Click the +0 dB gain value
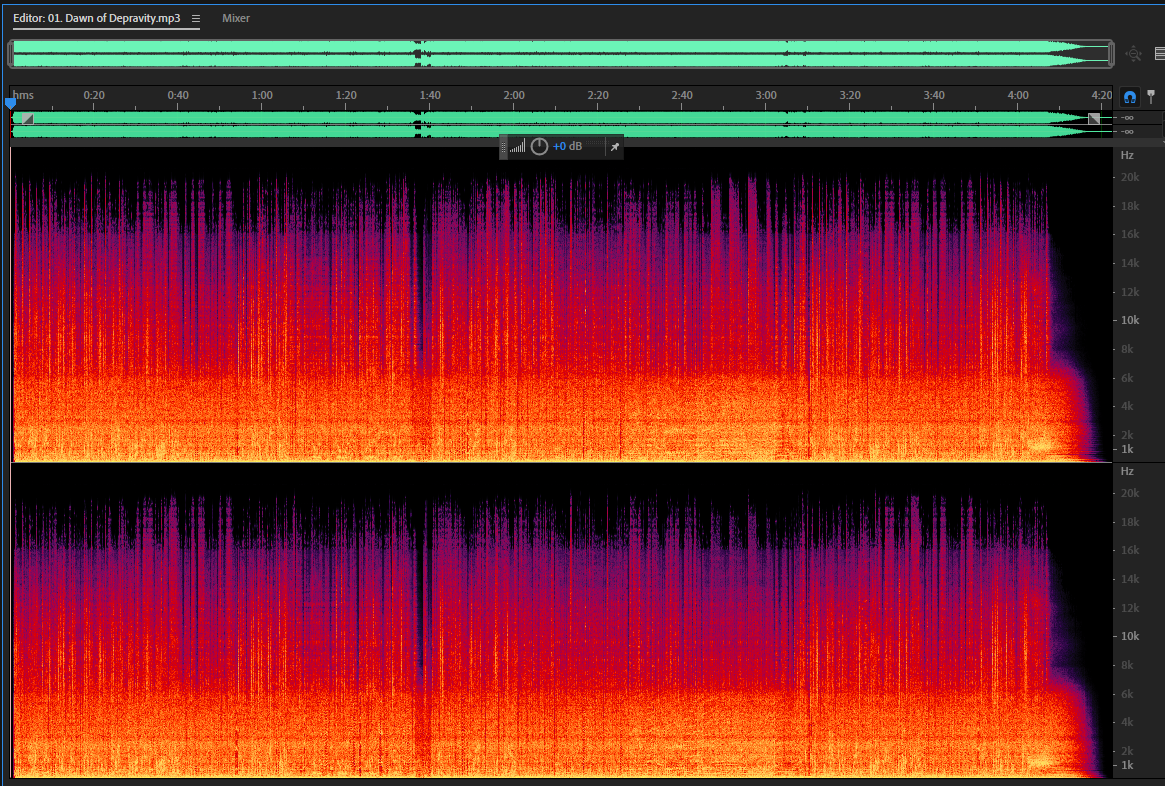Viewport: 1165px width, 786px height. point(568,146)
